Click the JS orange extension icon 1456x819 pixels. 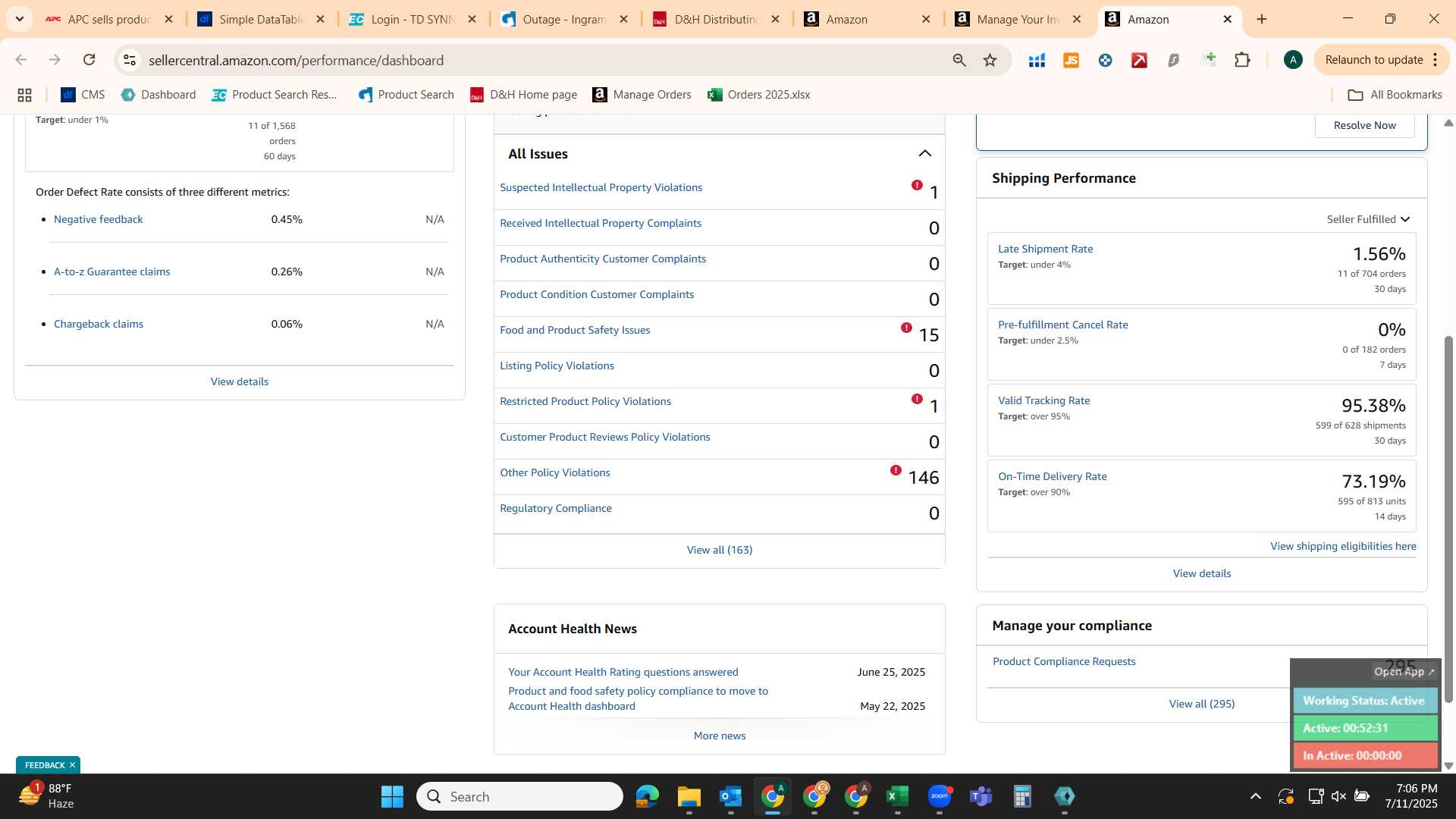(1071, 60)
